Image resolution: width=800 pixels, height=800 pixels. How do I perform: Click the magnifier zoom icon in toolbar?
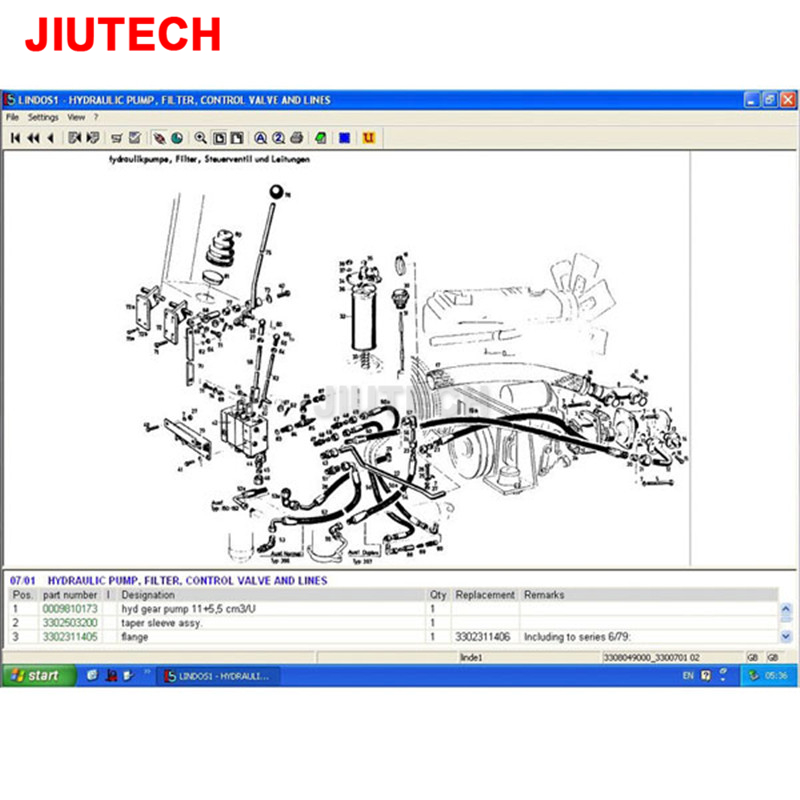pyautogui.click(x=201, y=138)
